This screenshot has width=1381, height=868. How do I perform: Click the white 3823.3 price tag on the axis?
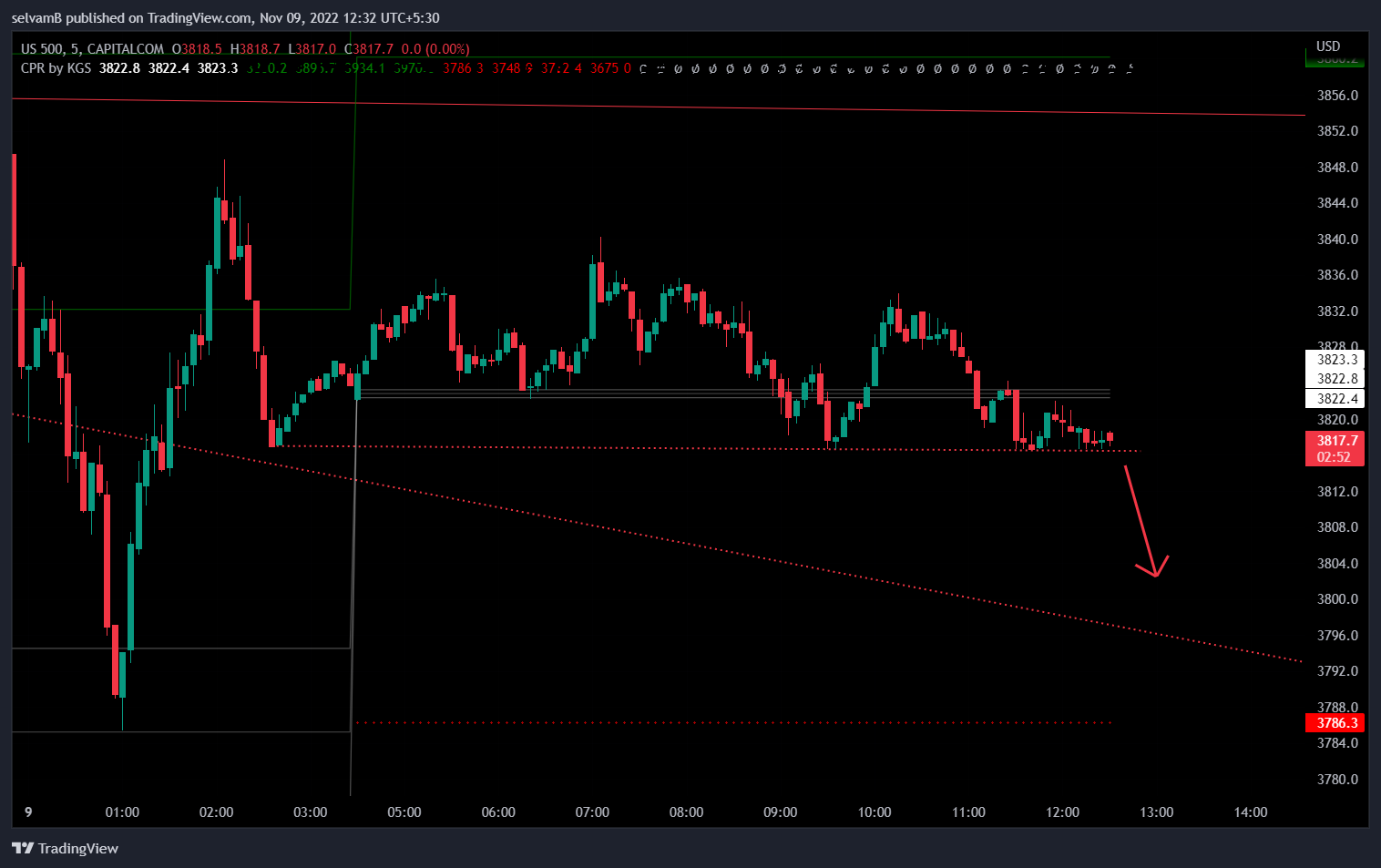(1336, 360)
